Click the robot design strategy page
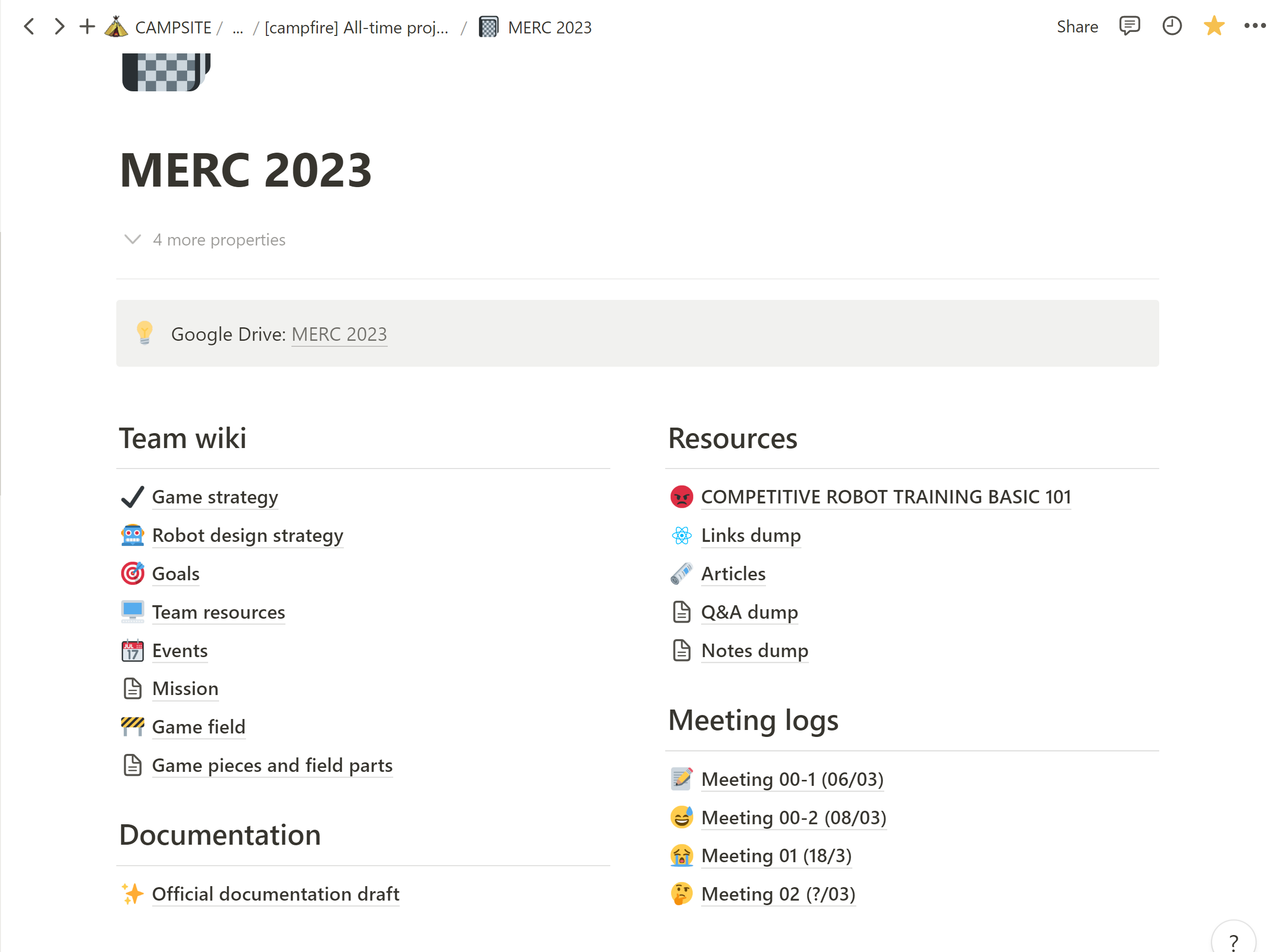The width and height of the screenshot is (1272, 952). coord(248,534)
